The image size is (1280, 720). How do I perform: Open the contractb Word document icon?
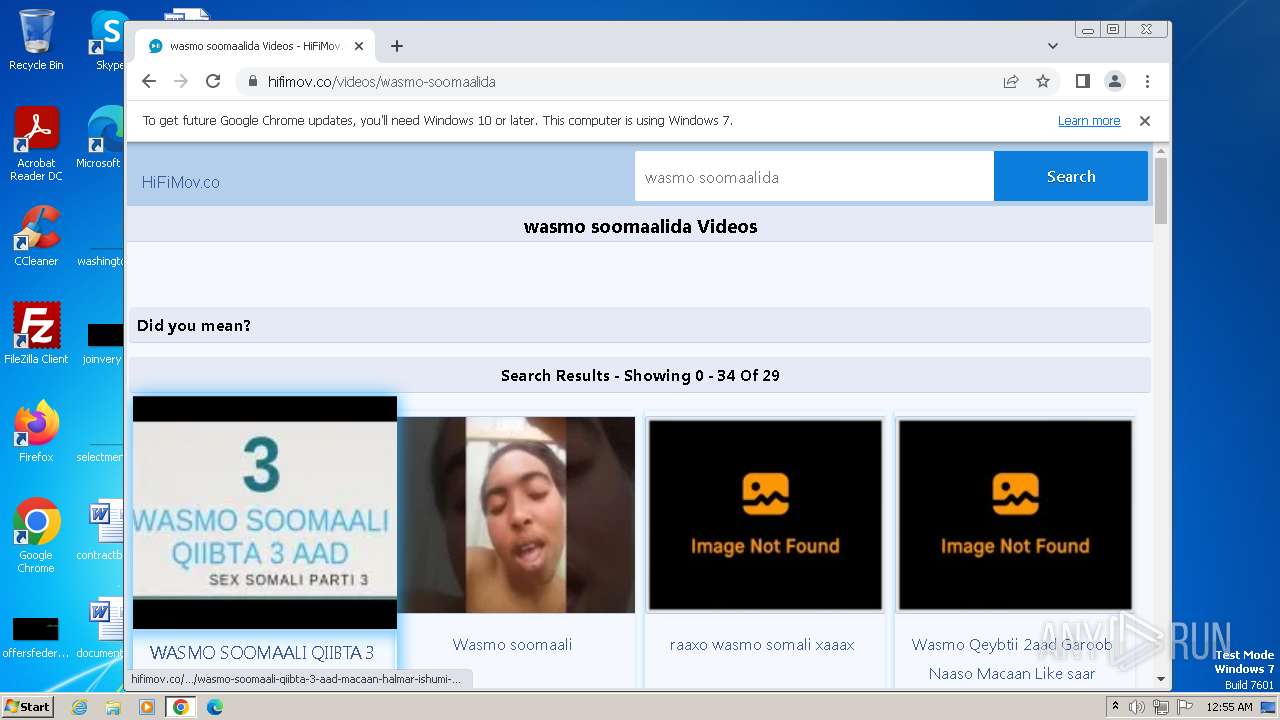(100, 530)
